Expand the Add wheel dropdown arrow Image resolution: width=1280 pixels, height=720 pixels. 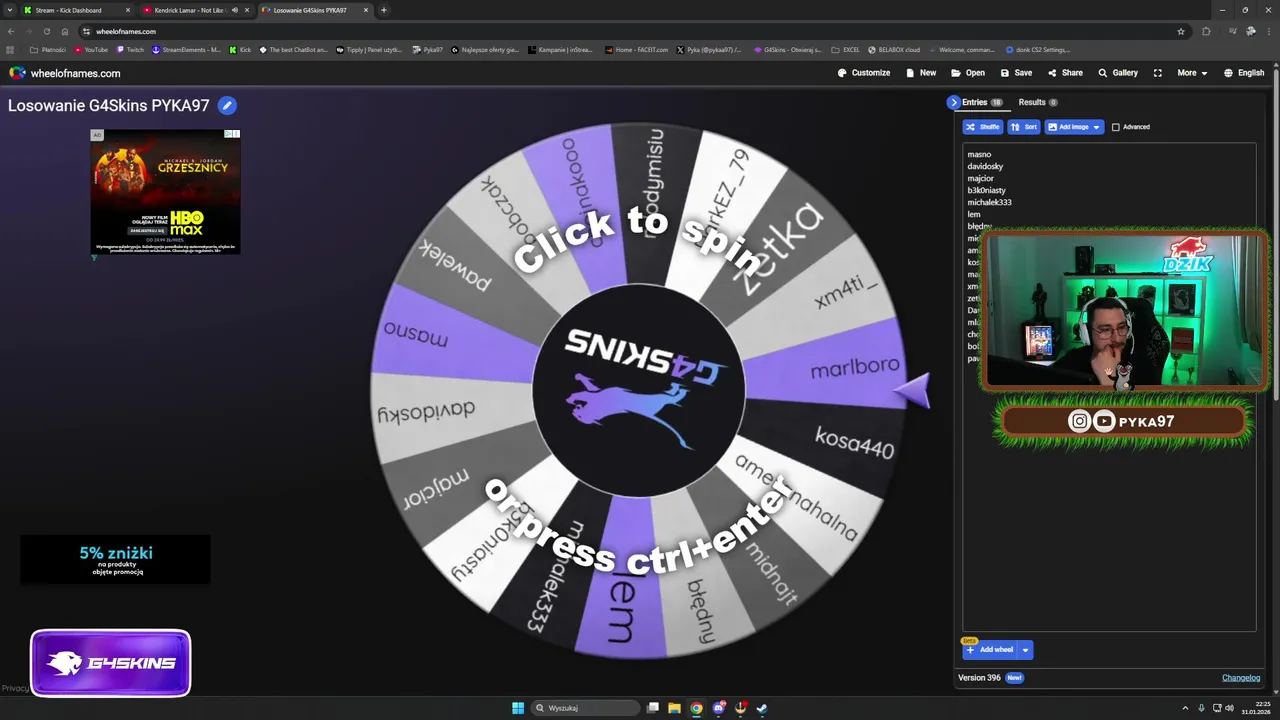pyautogui.click(x=1025, y=650)
